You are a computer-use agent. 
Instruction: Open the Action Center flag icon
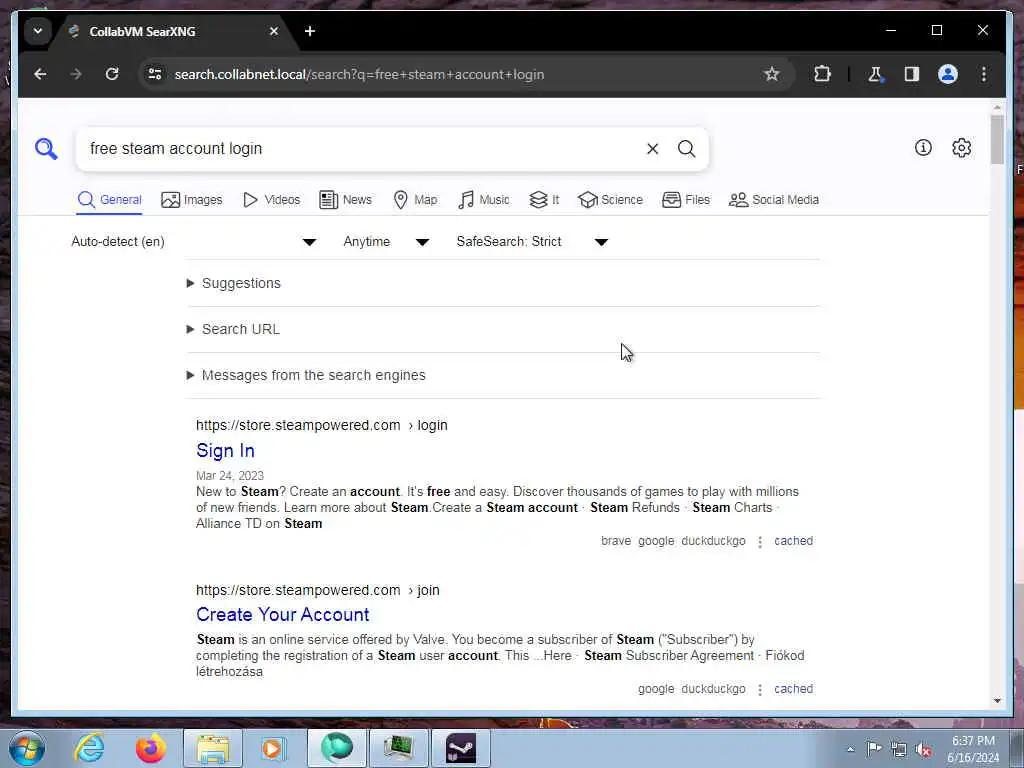[874, 749]
